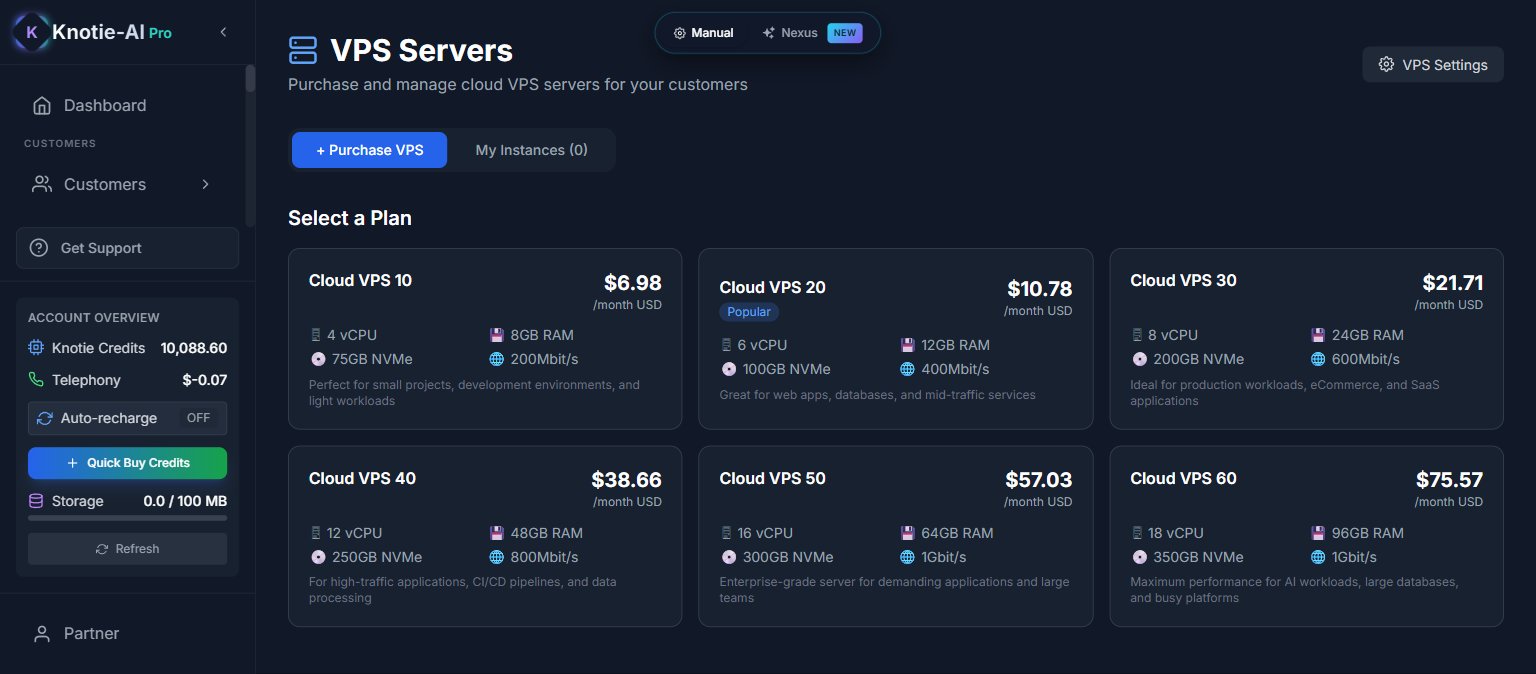Expand Customers submenu chevron
1536x674 pixels.
tap(205, 184)
